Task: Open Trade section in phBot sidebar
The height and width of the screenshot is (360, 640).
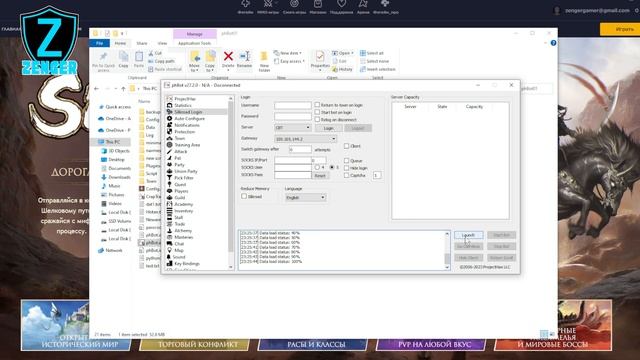Action: pos(180,224)
